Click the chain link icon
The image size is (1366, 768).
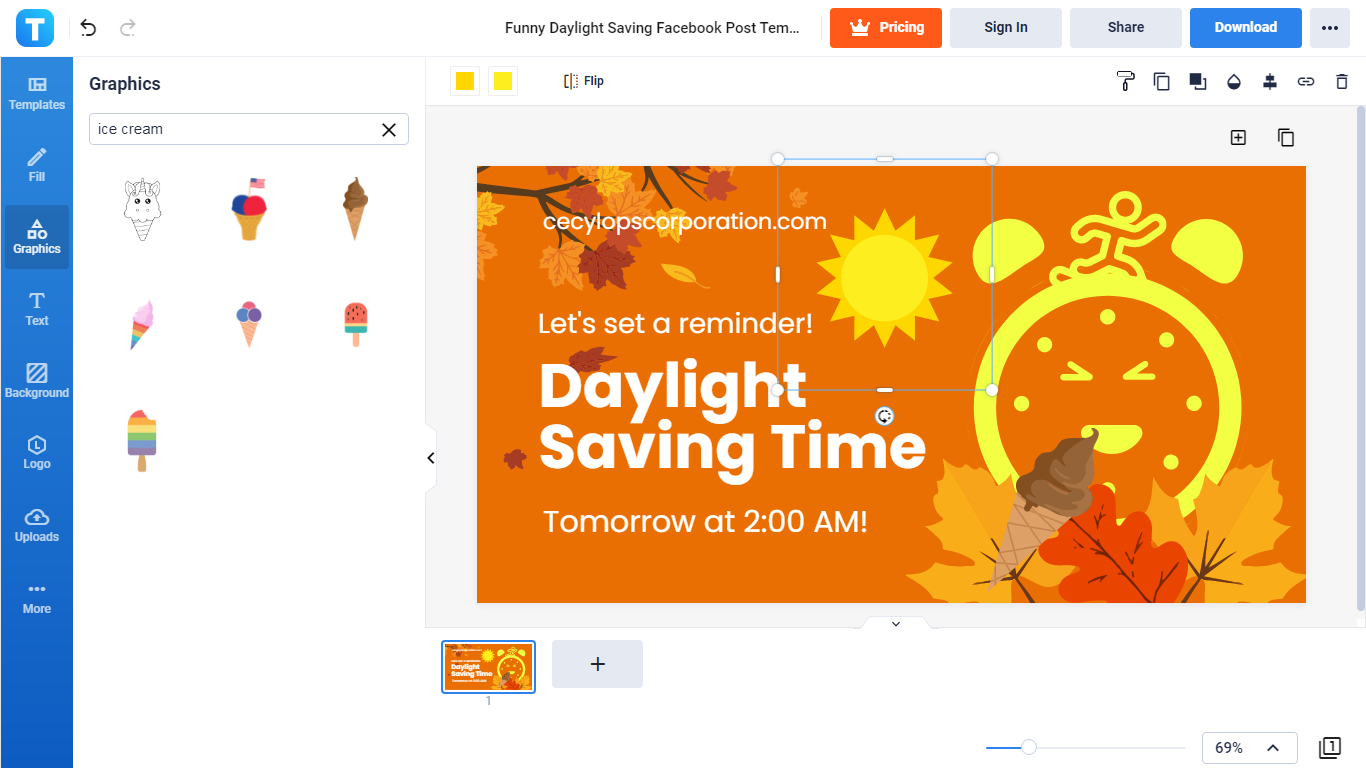1306,81
